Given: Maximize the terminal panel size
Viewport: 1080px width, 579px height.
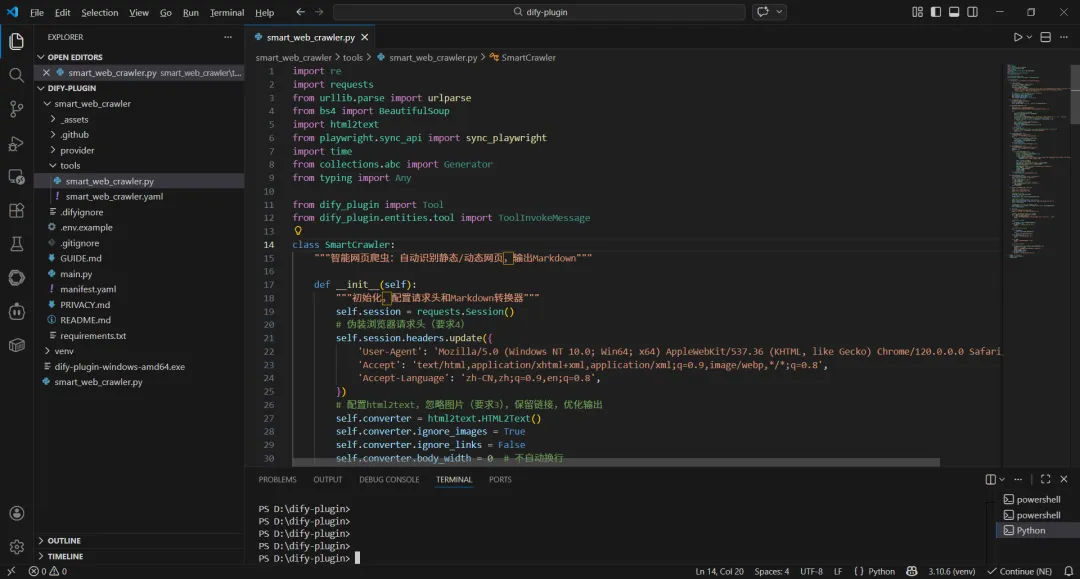Looking at the screenshot, I should [1044, 480].
